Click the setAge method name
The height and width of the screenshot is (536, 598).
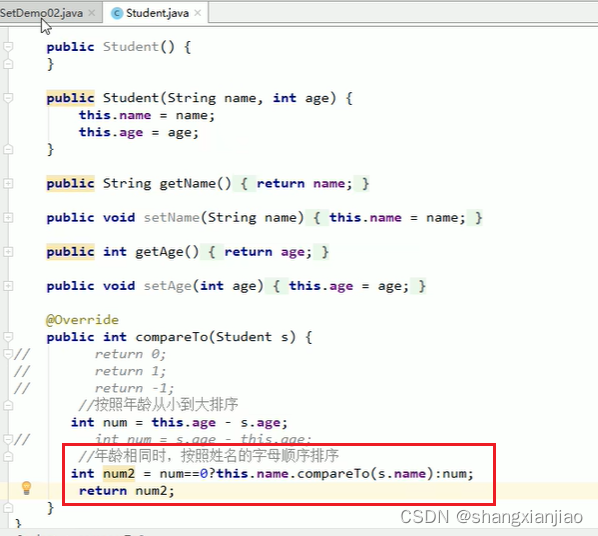coord(168,286)
